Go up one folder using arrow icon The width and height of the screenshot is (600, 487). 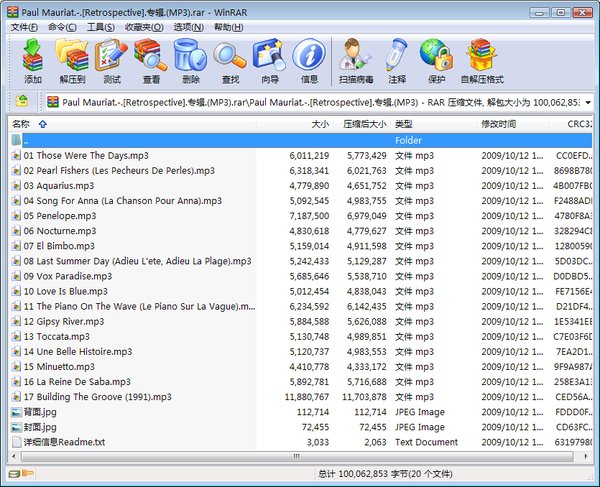[22, 101]
